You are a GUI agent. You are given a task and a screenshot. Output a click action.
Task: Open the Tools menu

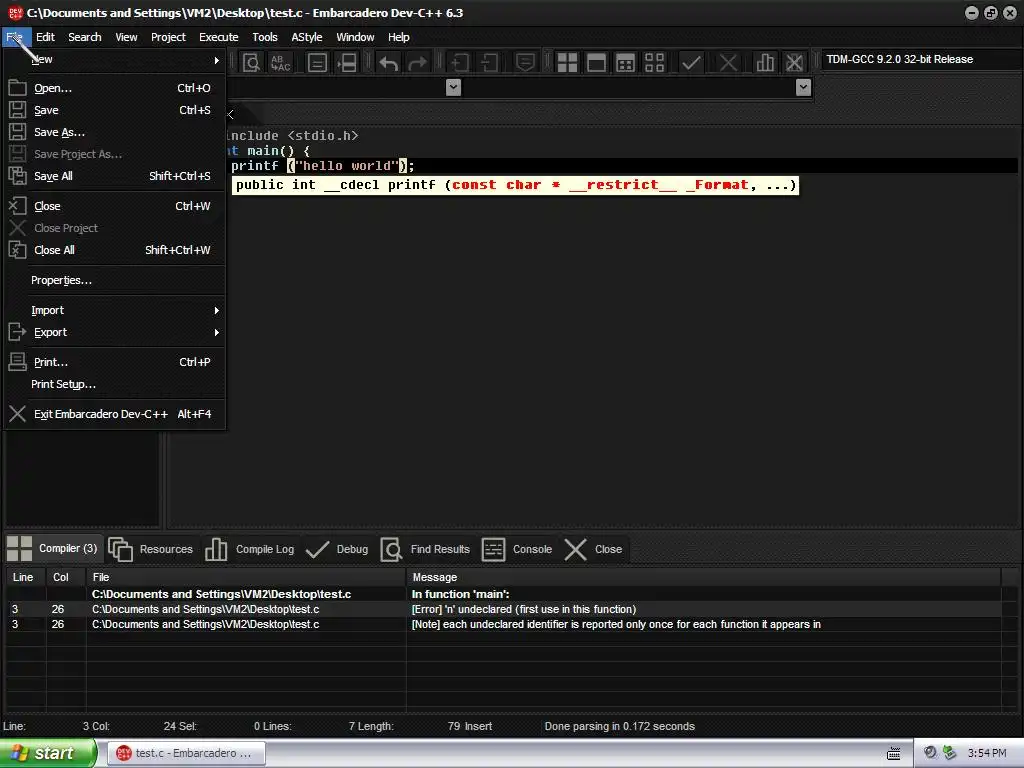coord(264,37)
